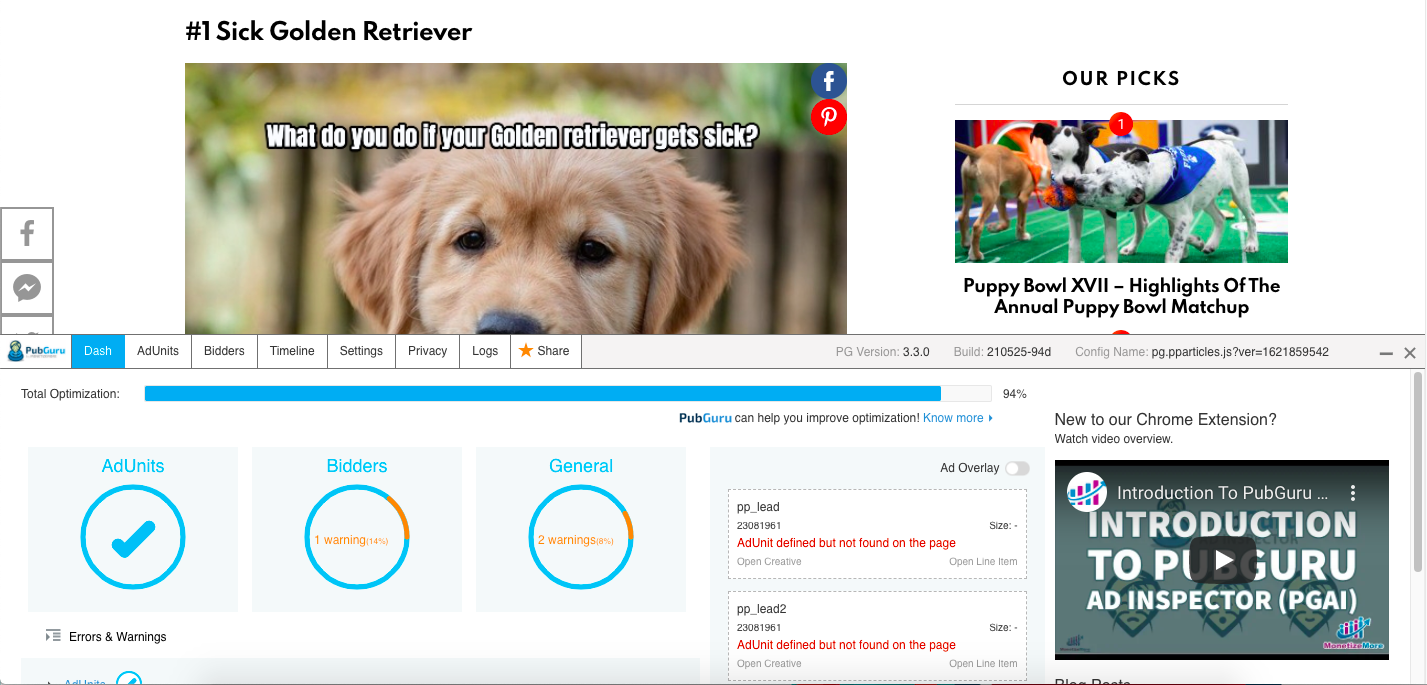Pin the dog image on Pinterest
Screen dimensions: 1427x685
[829, 117]
